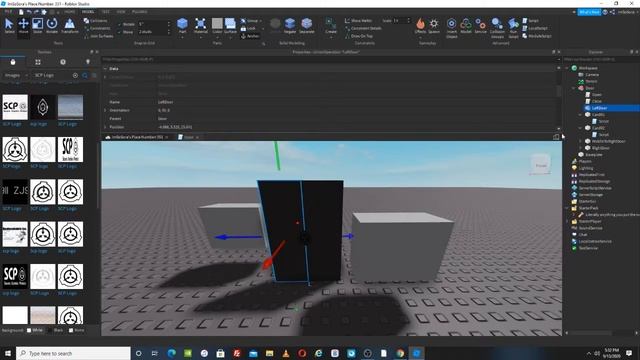Screen dimensions: 640x360
Task: Click the Separate solid modeling icon
Action: [307, 26]
